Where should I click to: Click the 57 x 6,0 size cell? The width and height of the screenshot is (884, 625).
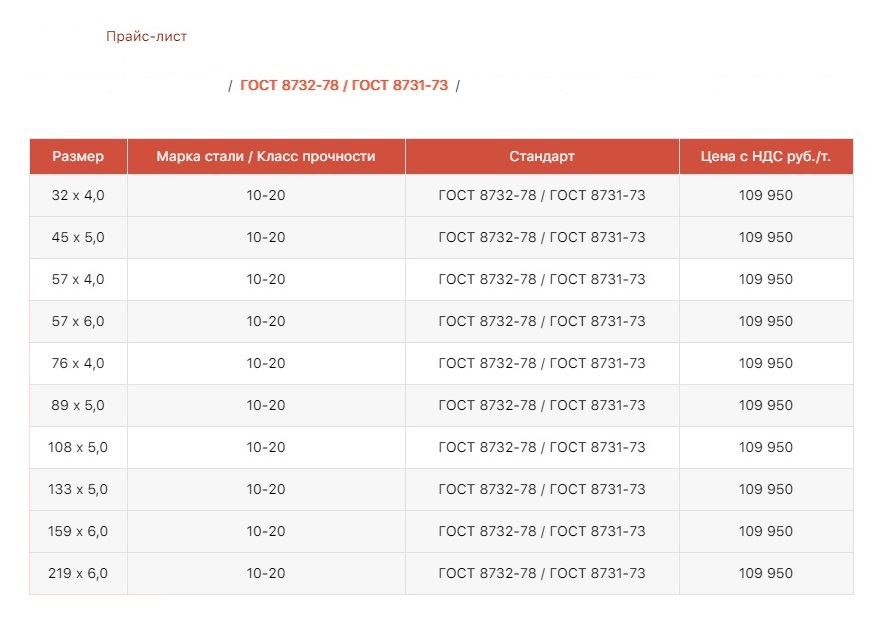(x=78, y=322)
